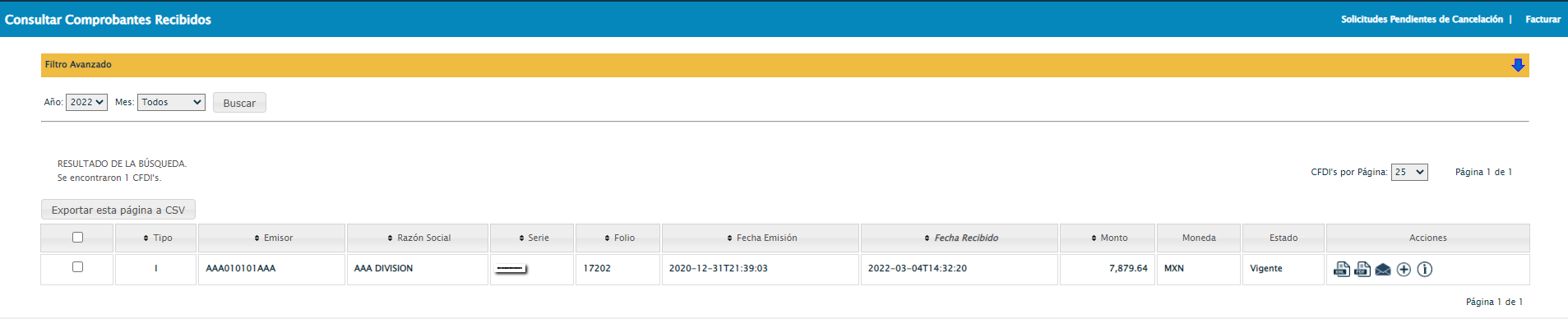Screen dimensions: 1568x319
Task: Check the box for row AAA010101AAA
Action: [77, 266]
